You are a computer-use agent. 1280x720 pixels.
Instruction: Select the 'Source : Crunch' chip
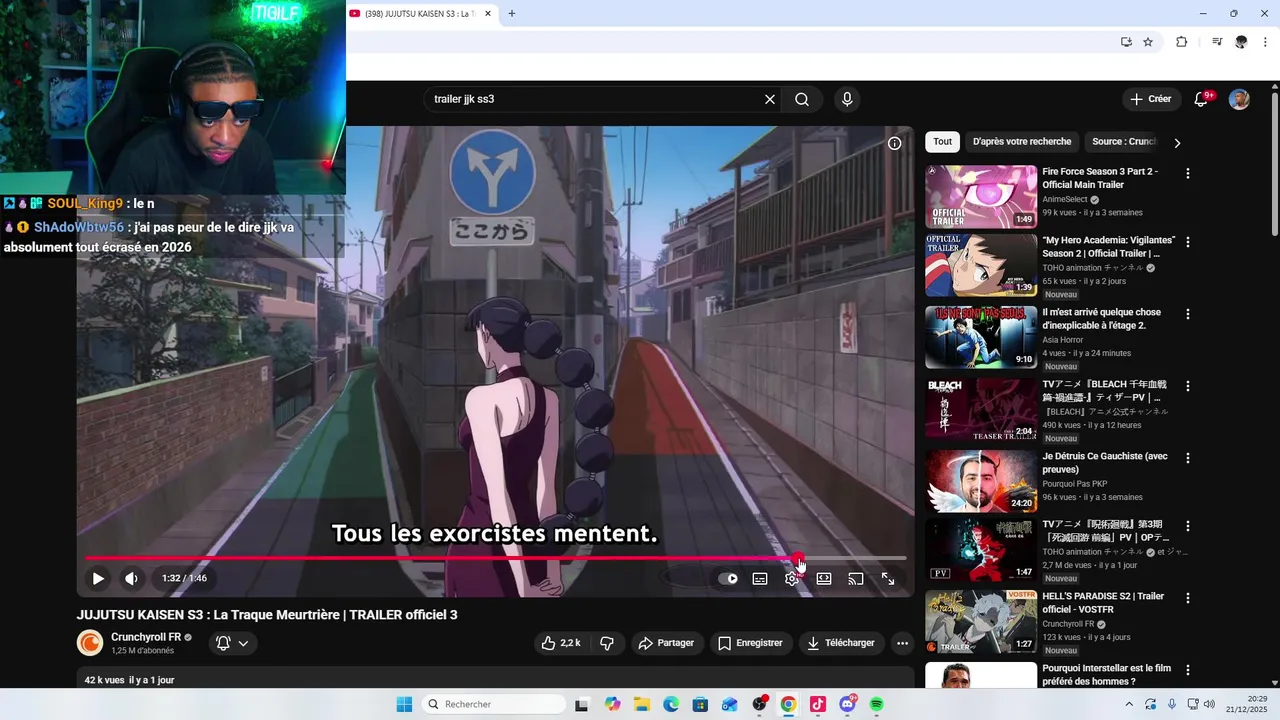(1123, 142)
